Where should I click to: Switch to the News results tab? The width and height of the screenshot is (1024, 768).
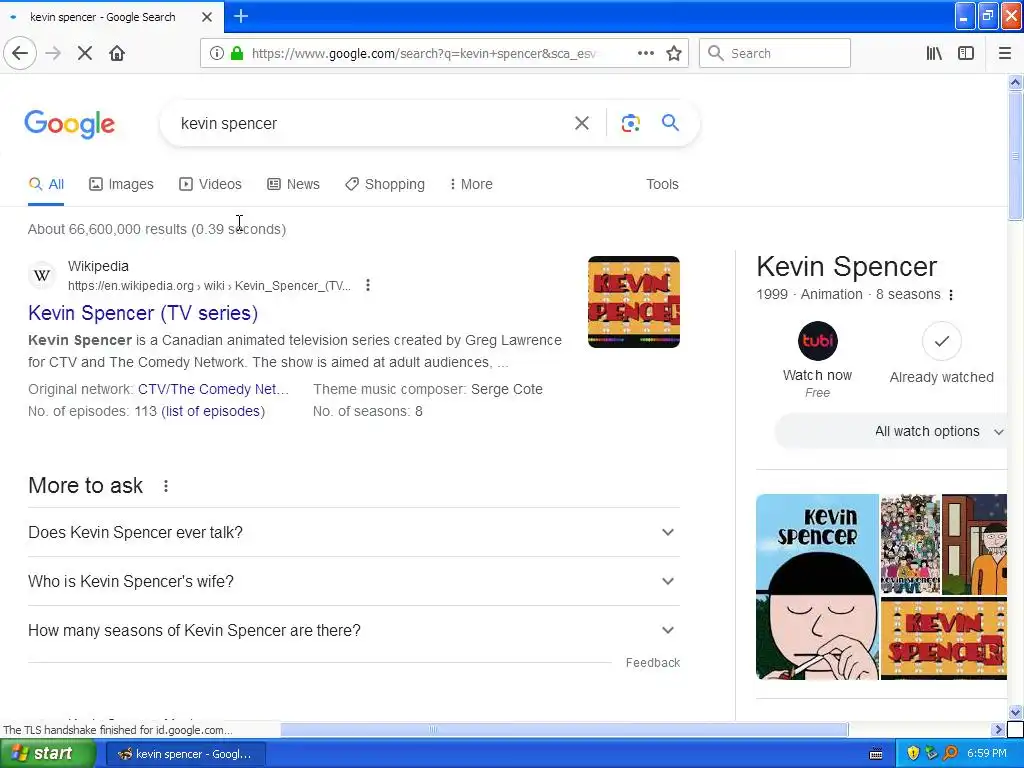point(293,184)
